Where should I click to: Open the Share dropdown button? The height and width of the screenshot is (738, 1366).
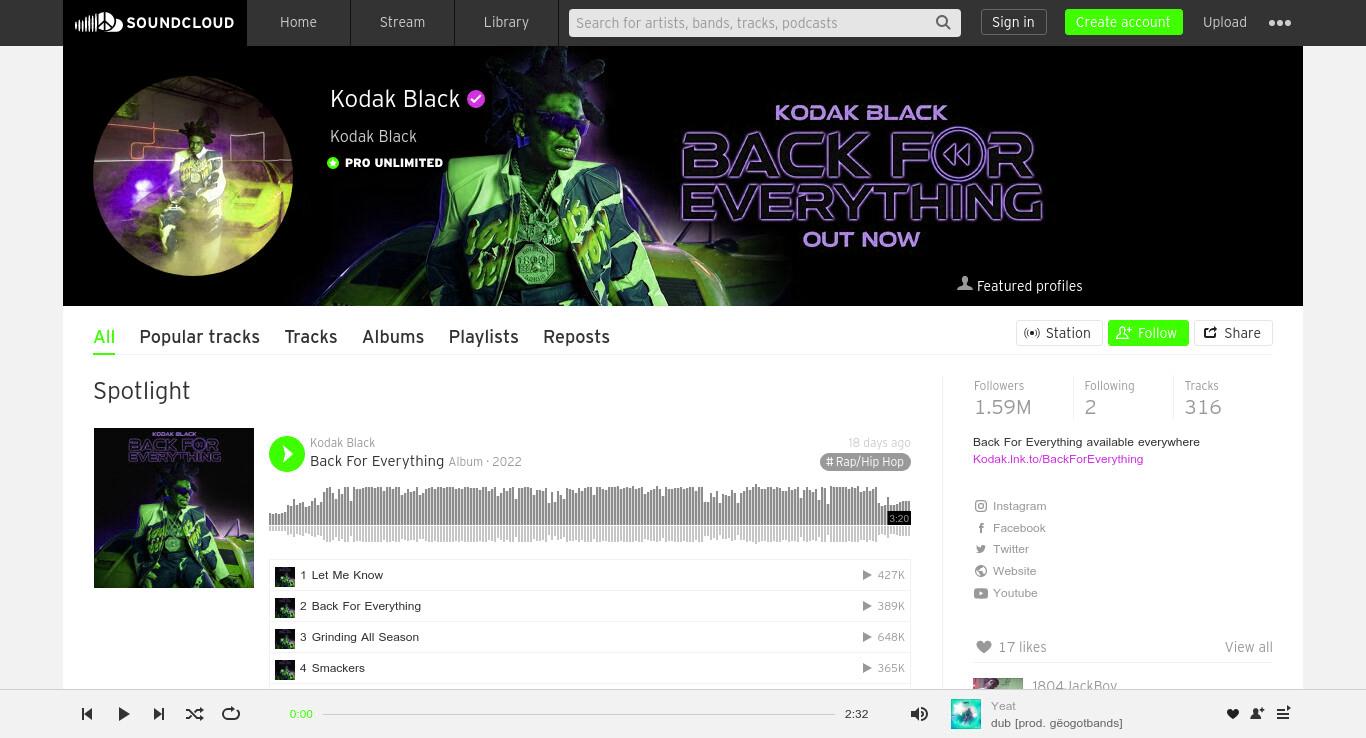1233,333
